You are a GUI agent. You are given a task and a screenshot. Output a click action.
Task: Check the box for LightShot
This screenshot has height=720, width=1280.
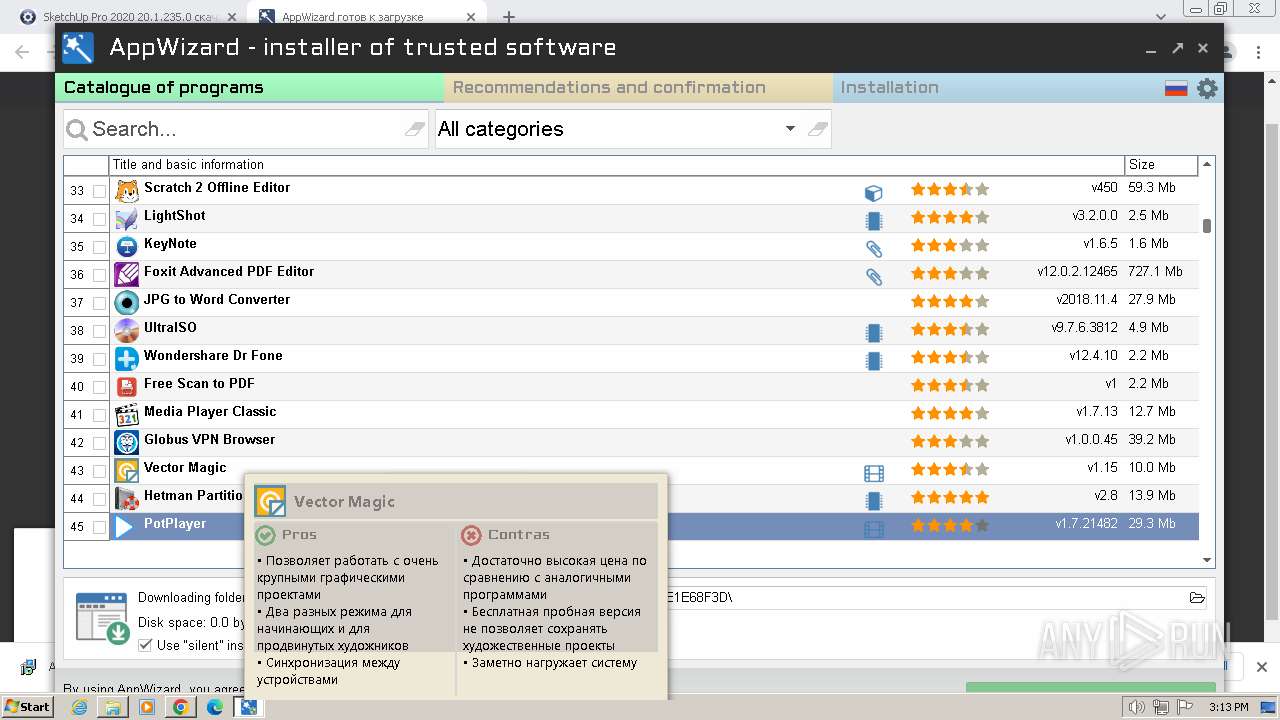[x=99, y=219]
